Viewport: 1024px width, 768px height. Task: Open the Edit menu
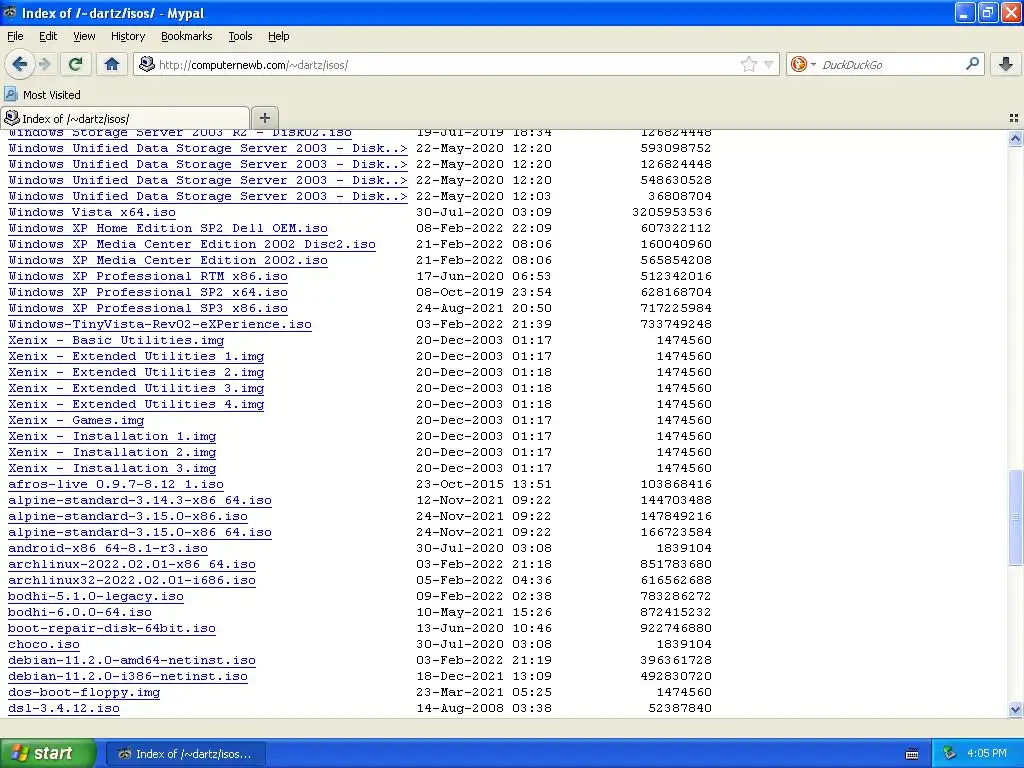(48, 36)
